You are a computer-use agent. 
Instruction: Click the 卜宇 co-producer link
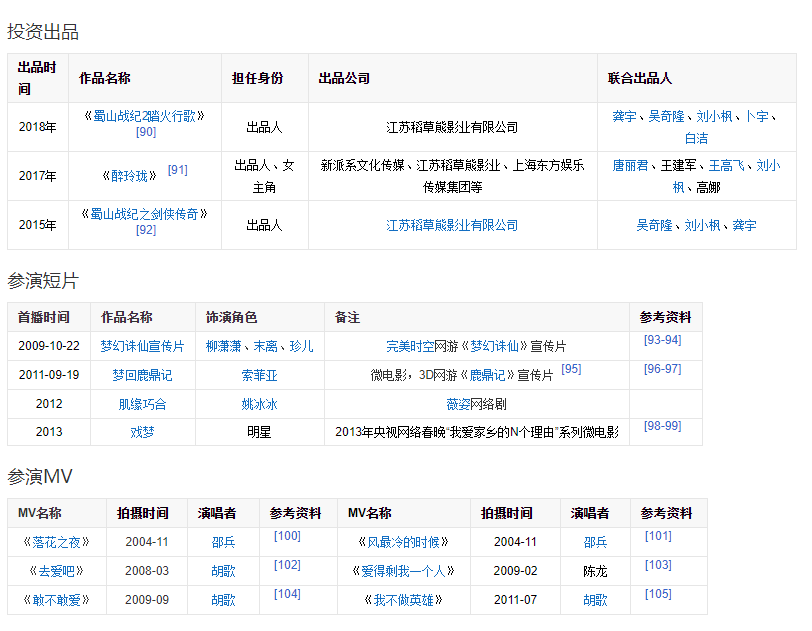coord(756,117)
